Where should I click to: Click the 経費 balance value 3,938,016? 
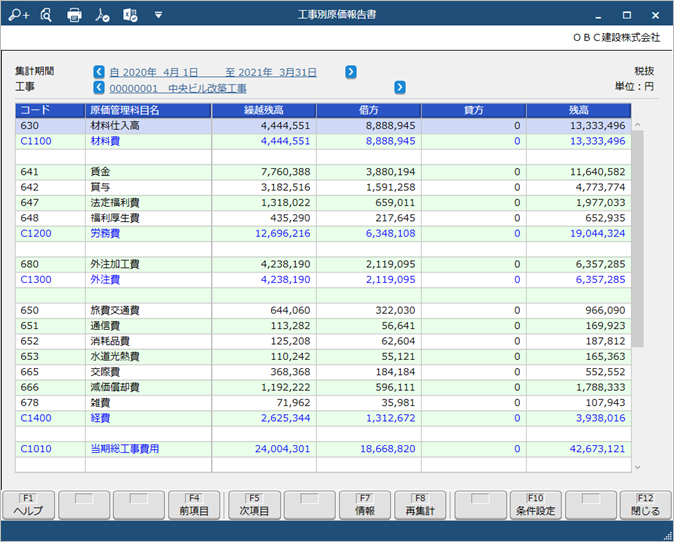coord(600,418)
